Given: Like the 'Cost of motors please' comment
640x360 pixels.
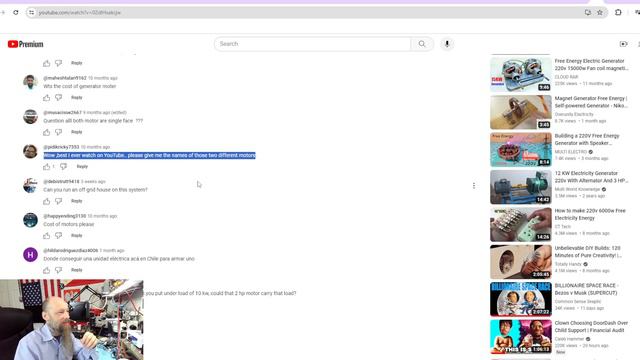Looking at the screenshot, I should point(47,236).
